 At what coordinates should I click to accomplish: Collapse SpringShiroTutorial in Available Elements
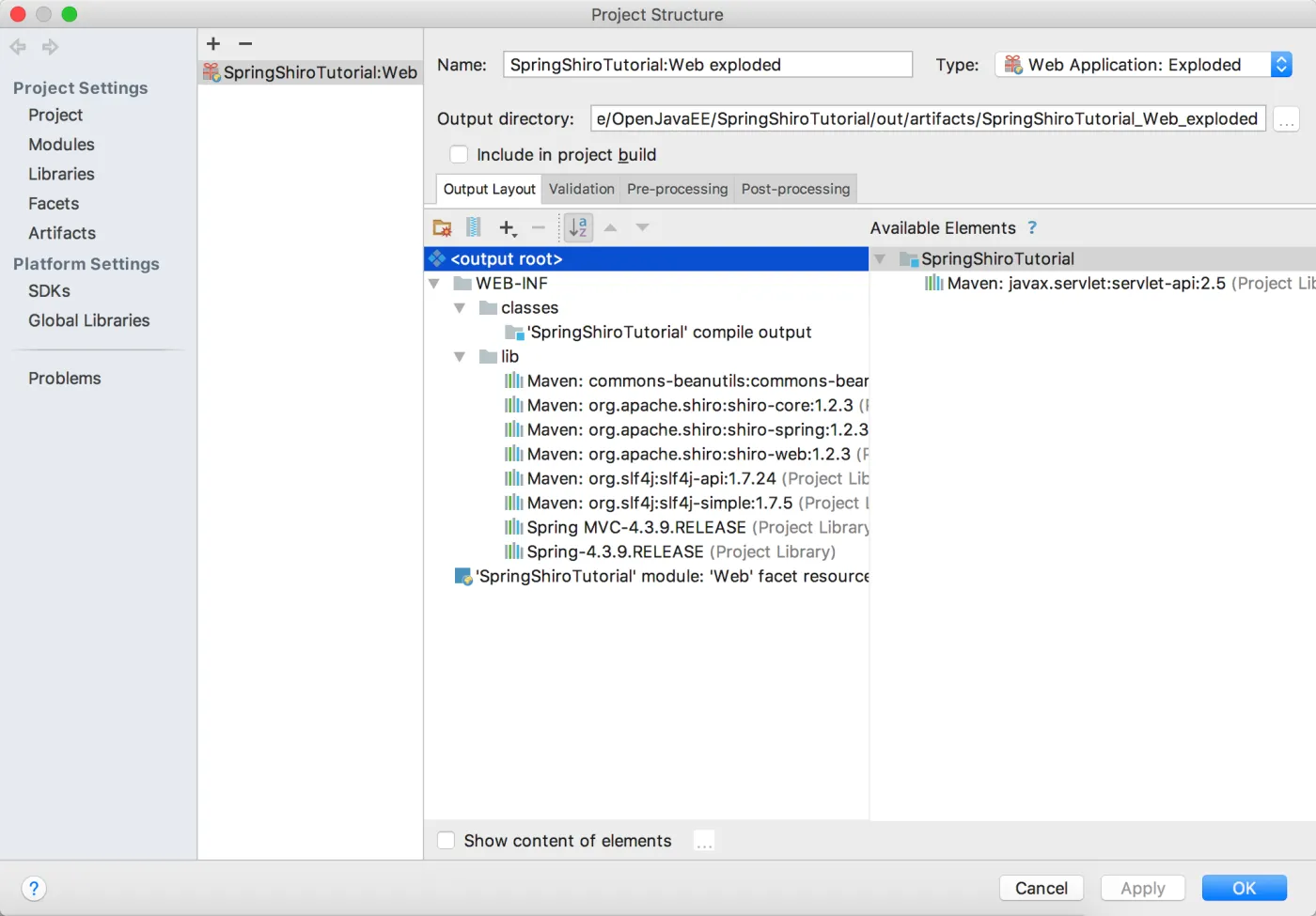(x=881, y=259)
